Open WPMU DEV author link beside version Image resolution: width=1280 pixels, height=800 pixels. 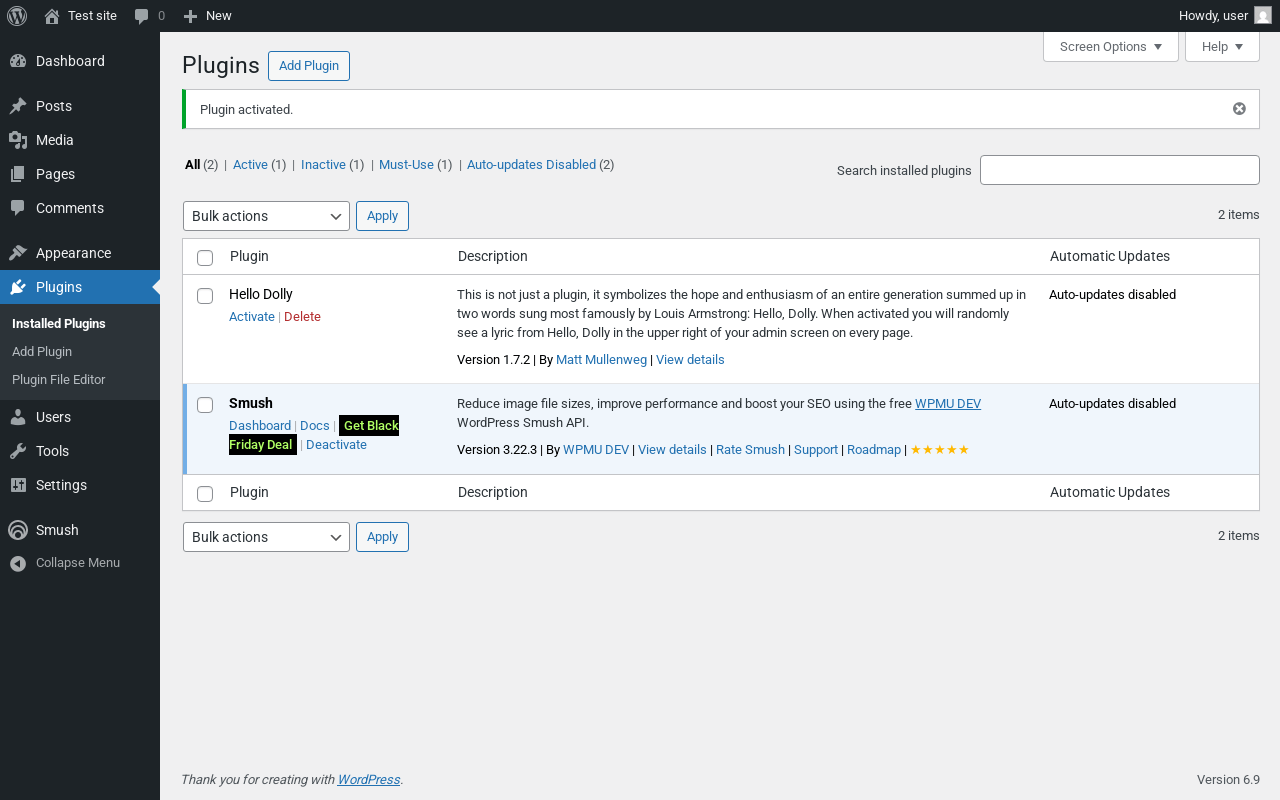(596, 450)
